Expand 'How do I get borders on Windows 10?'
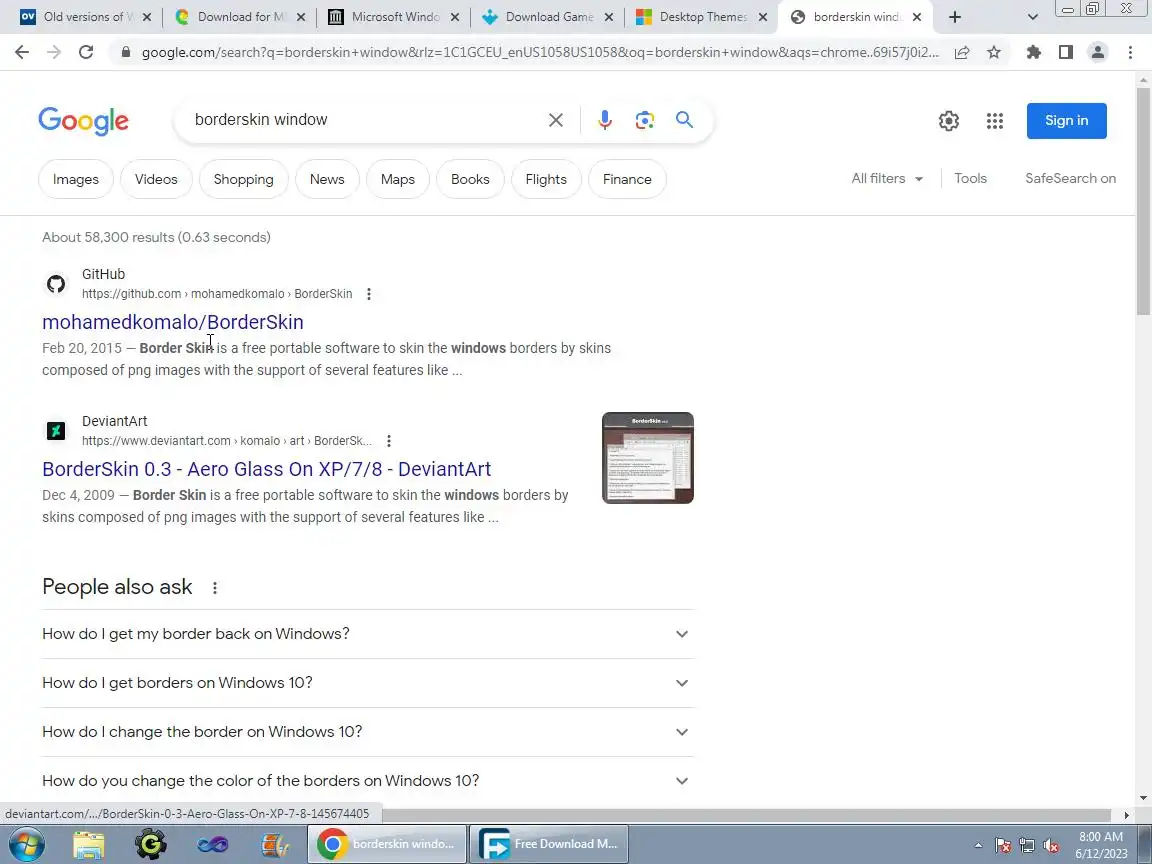The image size is (1152, 864). [367, 683]
